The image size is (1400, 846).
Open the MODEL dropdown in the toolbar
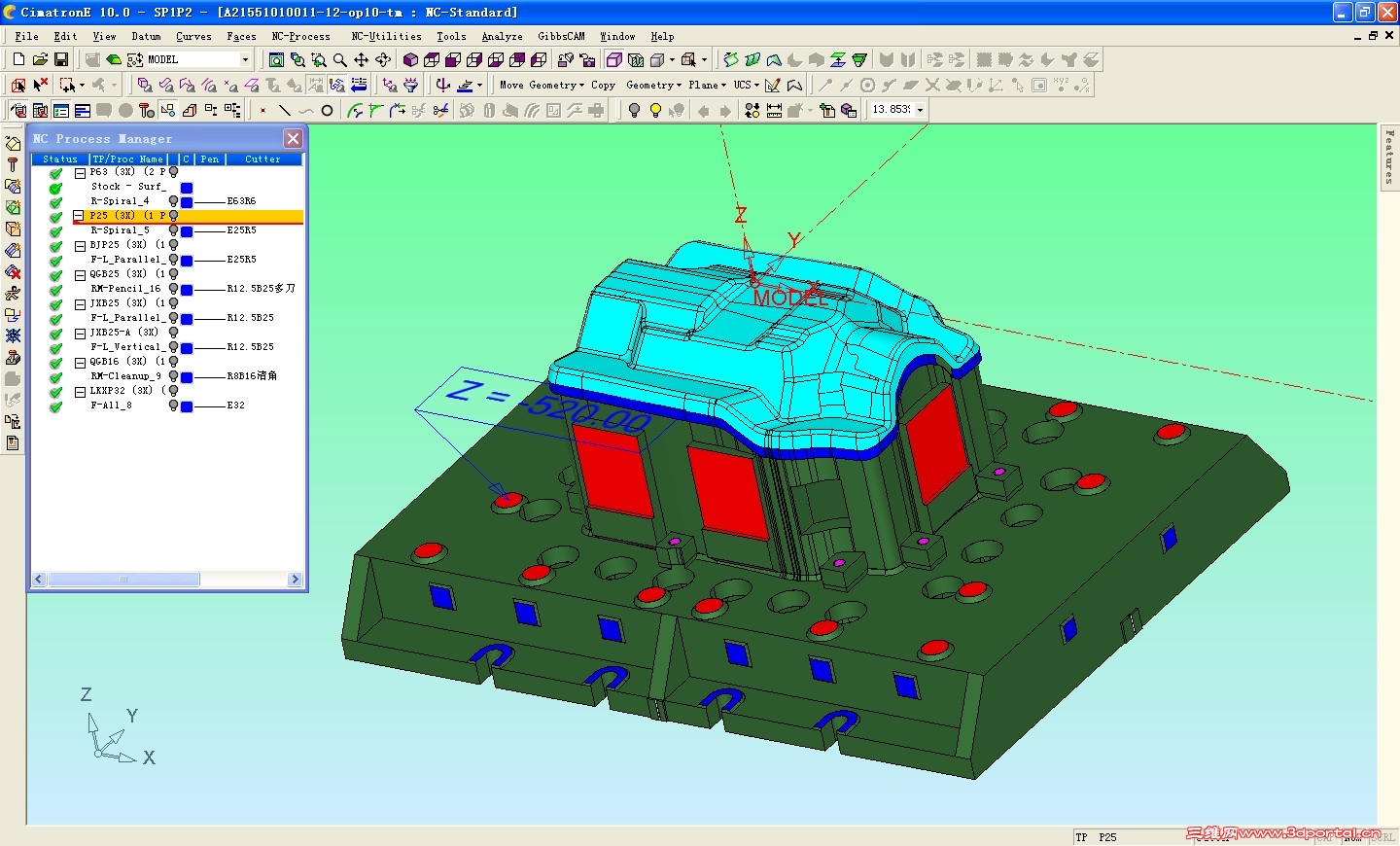tap(245, 59)
